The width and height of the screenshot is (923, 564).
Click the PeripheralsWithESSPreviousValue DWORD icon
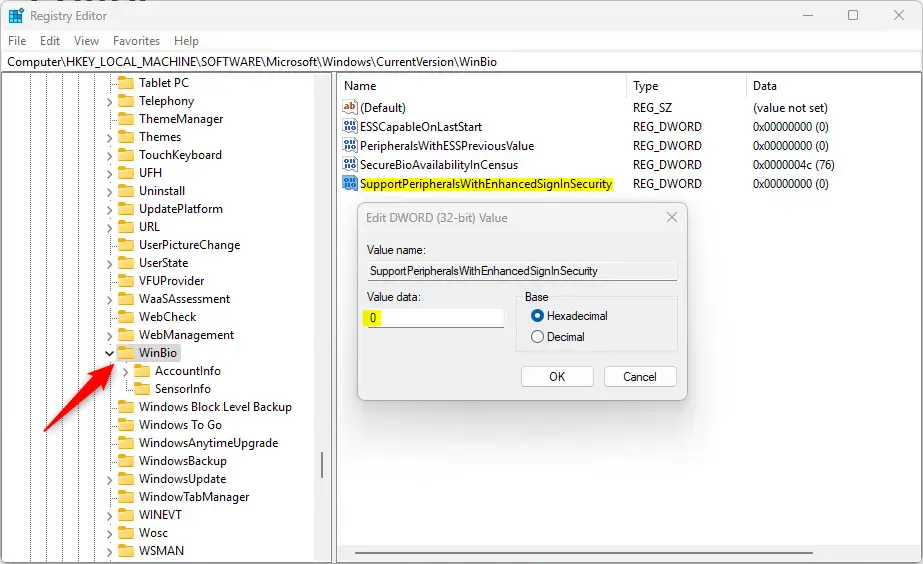coord(350,145)
